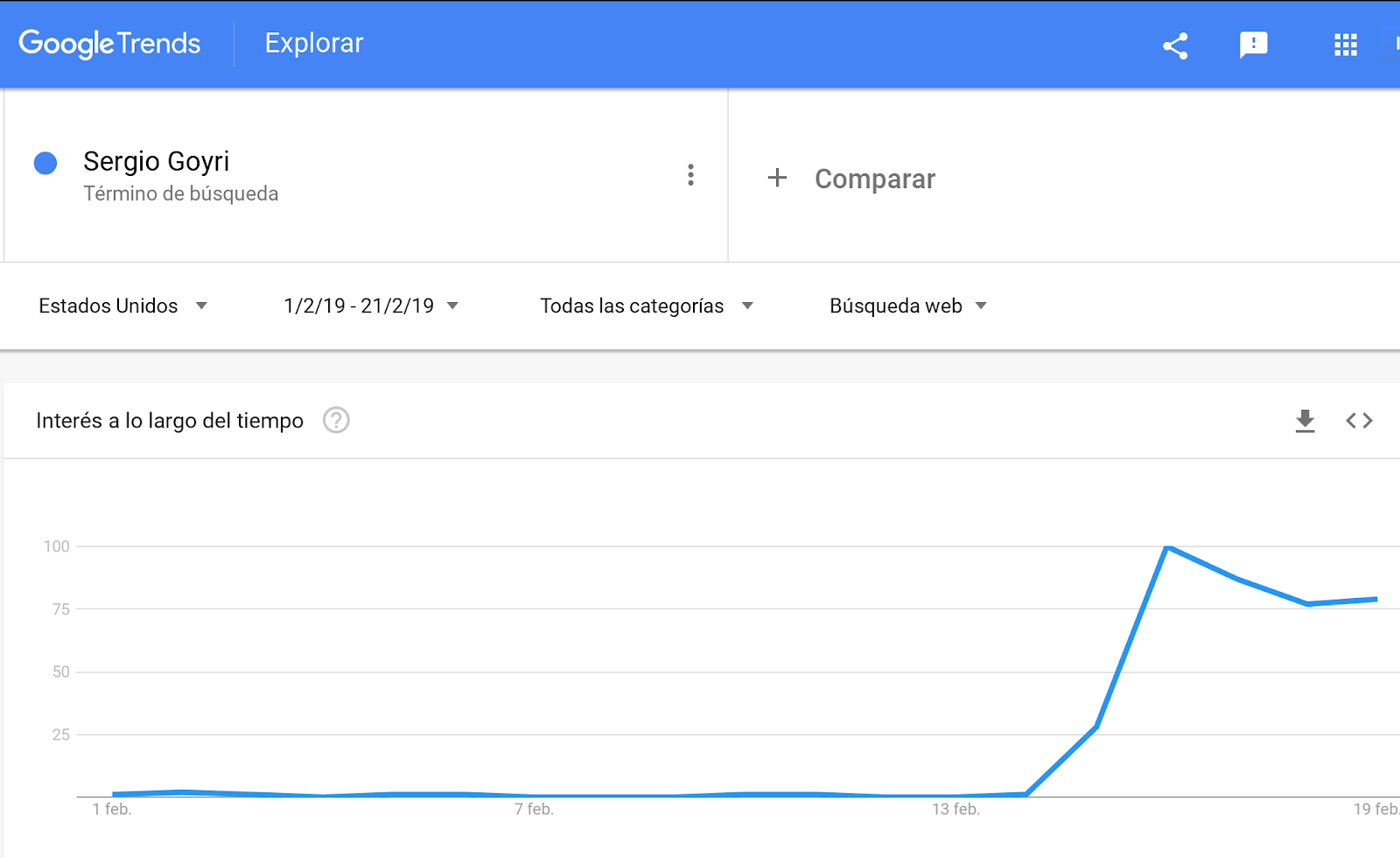
Task: Click the 13 feb. axis label
Action: [955, 809]
